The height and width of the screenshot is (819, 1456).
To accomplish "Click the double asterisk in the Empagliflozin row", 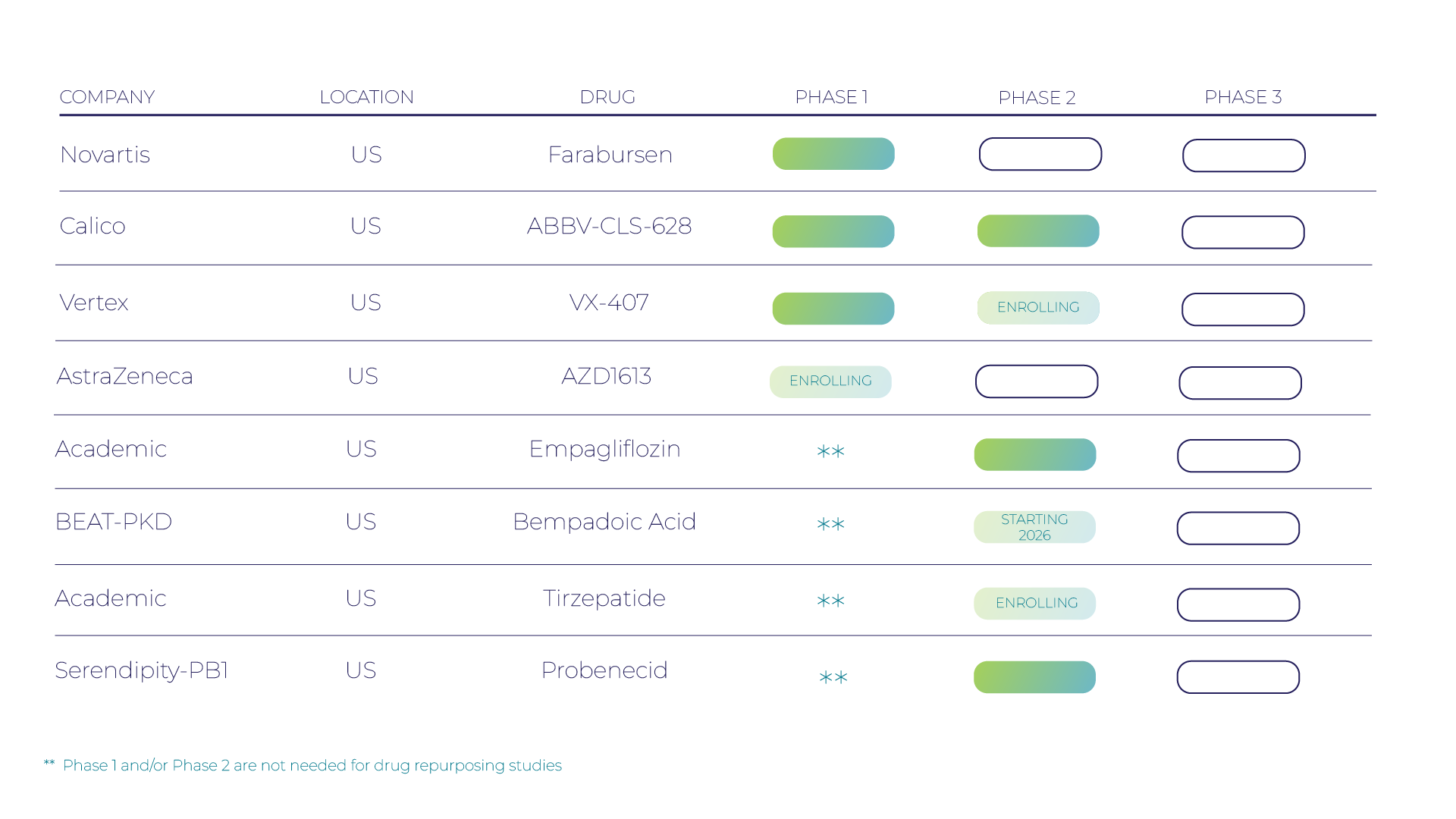I will click(x=830, y=453).
